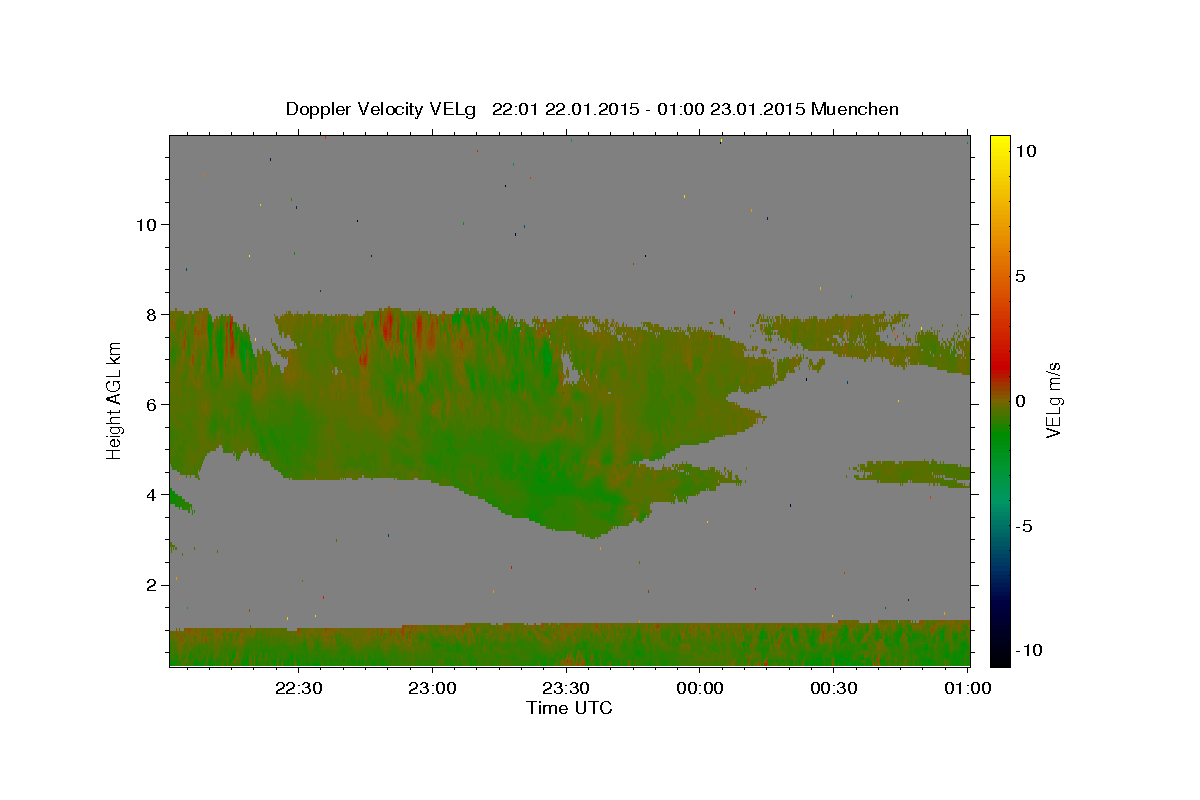Click the height tick label '2'
Screen dimensions: 1200x800
point(152,584)
